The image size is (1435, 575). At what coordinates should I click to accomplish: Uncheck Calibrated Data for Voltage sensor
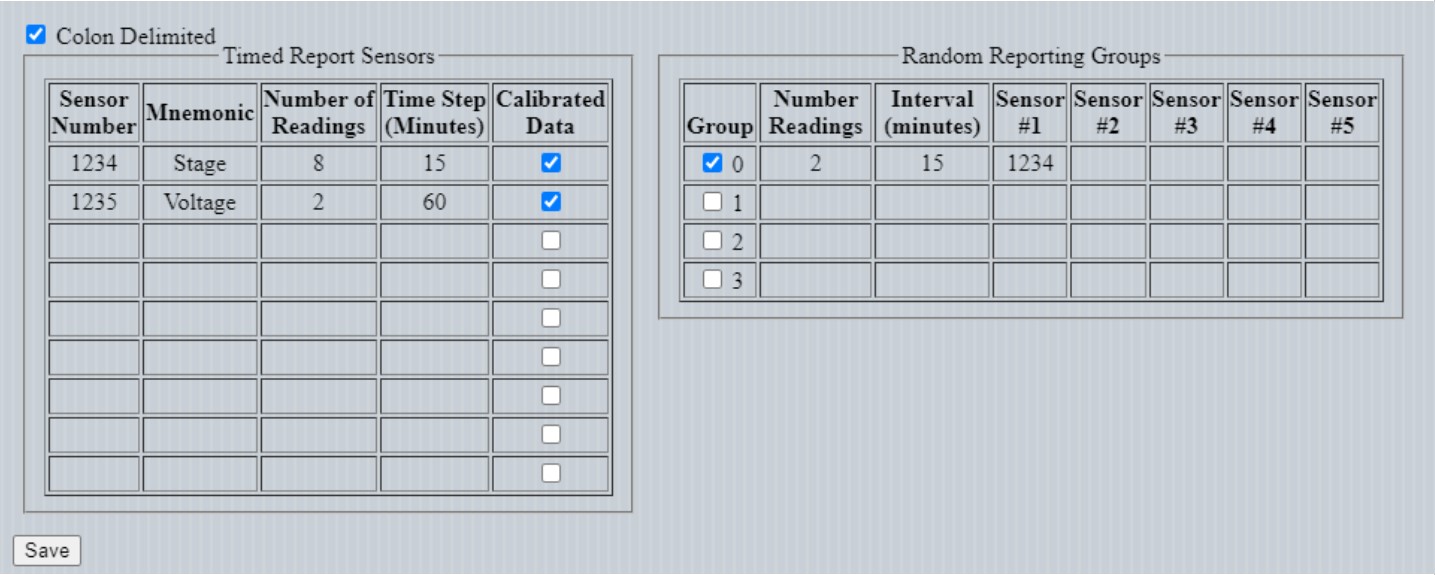point(550,202)
